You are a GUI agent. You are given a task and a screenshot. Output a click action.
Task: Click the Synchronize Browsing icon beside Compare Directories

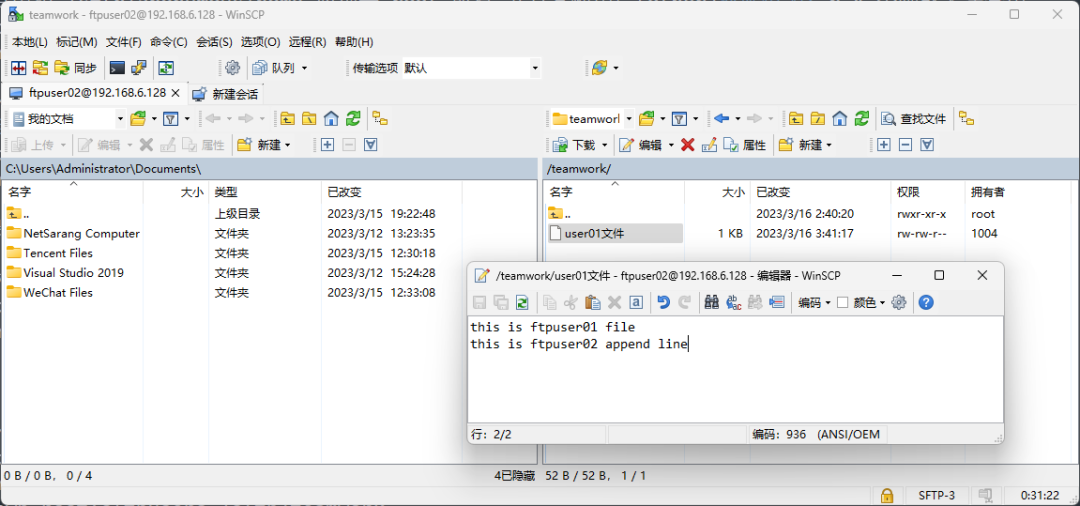[41, 67]
